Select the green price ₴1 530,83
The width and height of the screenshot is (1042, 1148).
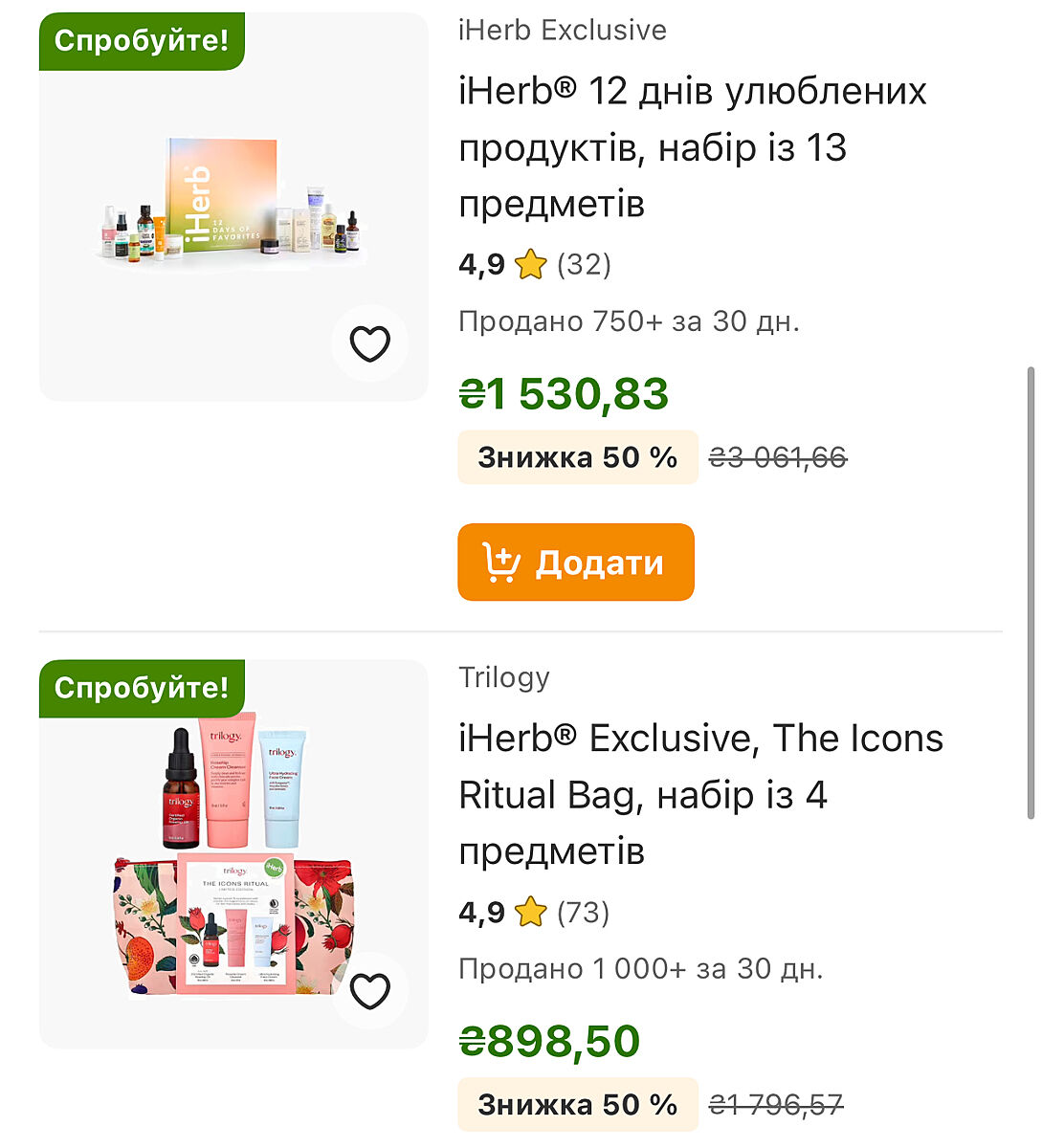(565, 393)
